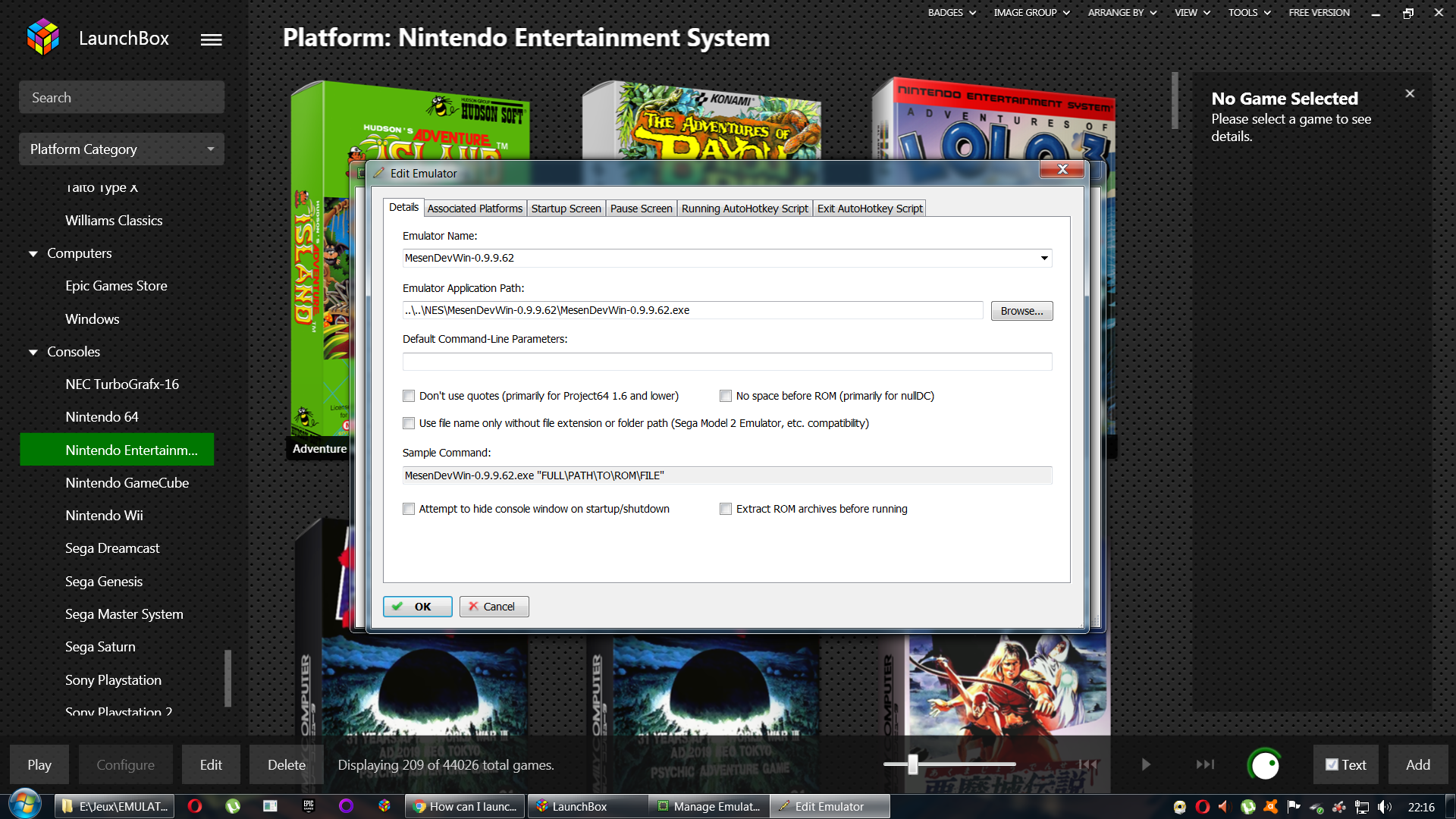Open the E:\Jeux\EMULAT... explorer window
Image resolution: width=1456 pixels, height=819 pixels.
[115, 806]
